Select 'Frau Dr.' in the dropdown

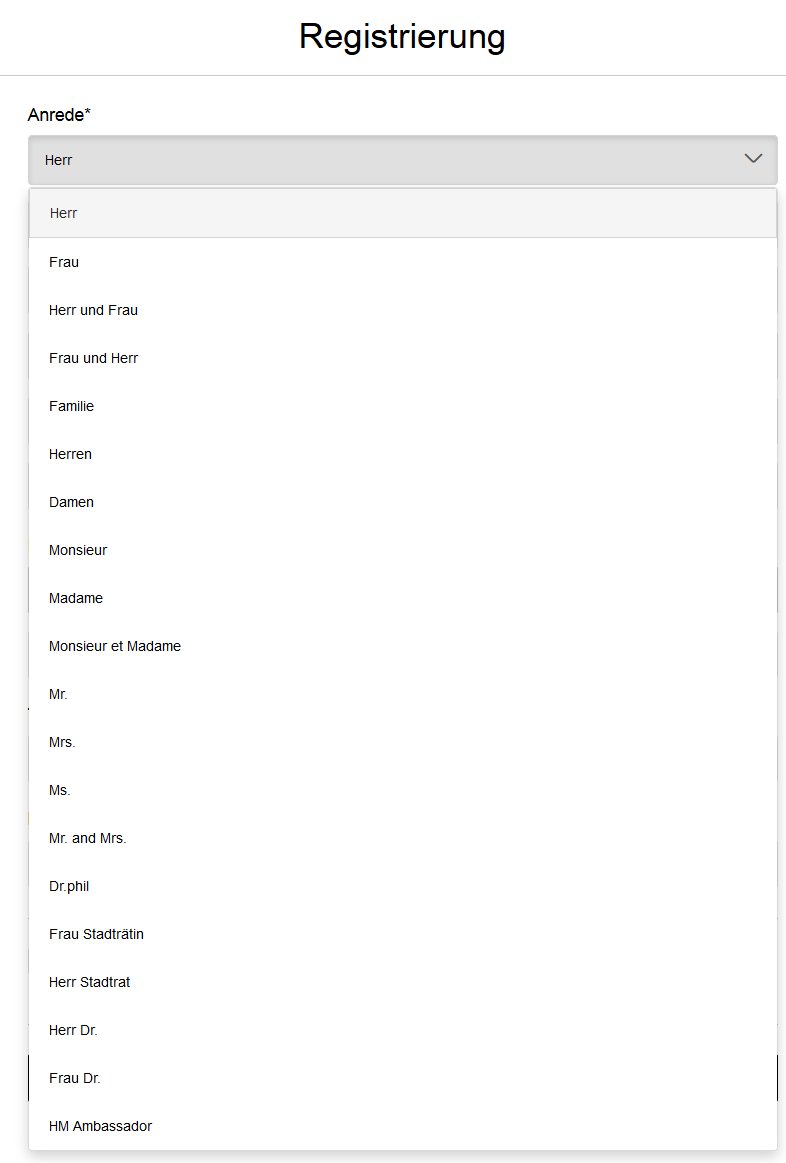403,1078
